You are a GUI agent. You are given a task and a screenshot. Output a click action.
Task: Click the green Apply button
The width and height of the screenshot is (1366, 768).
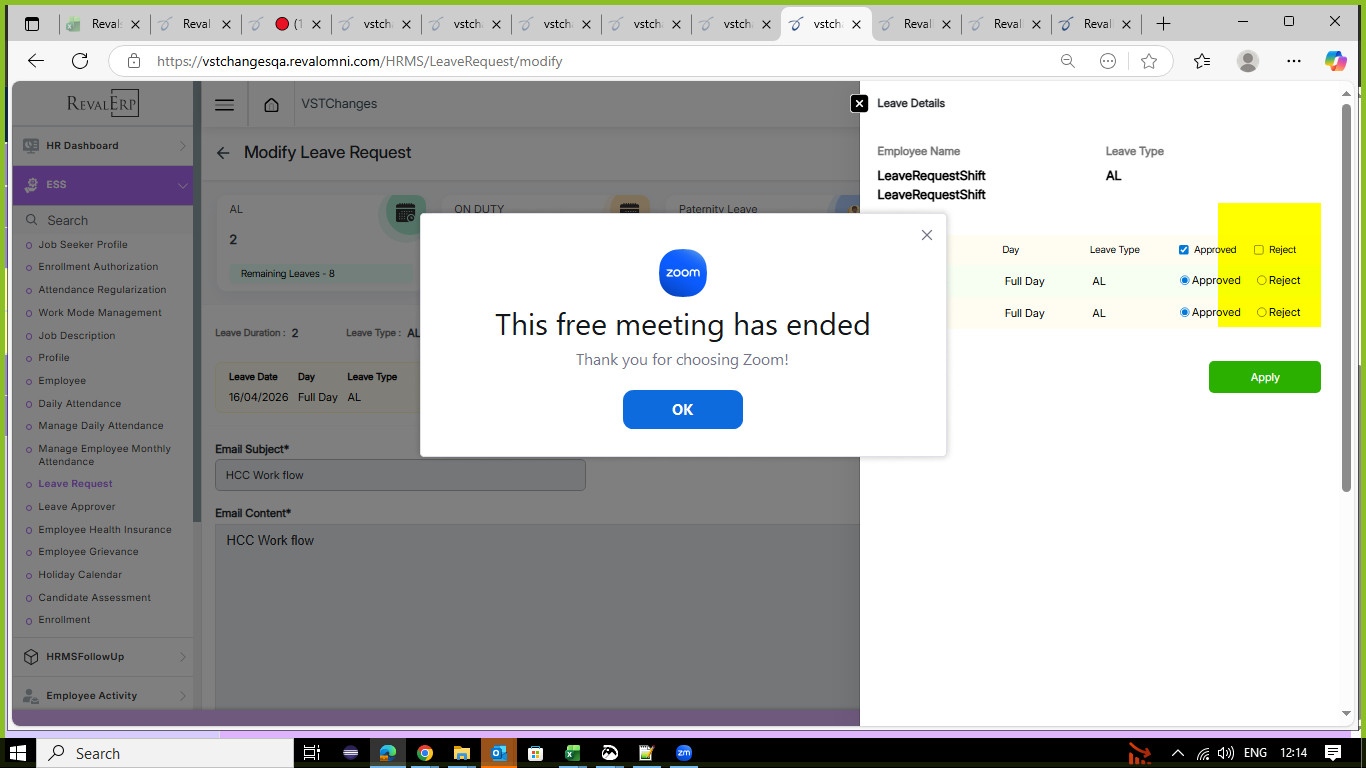(x=1264, y=377)
